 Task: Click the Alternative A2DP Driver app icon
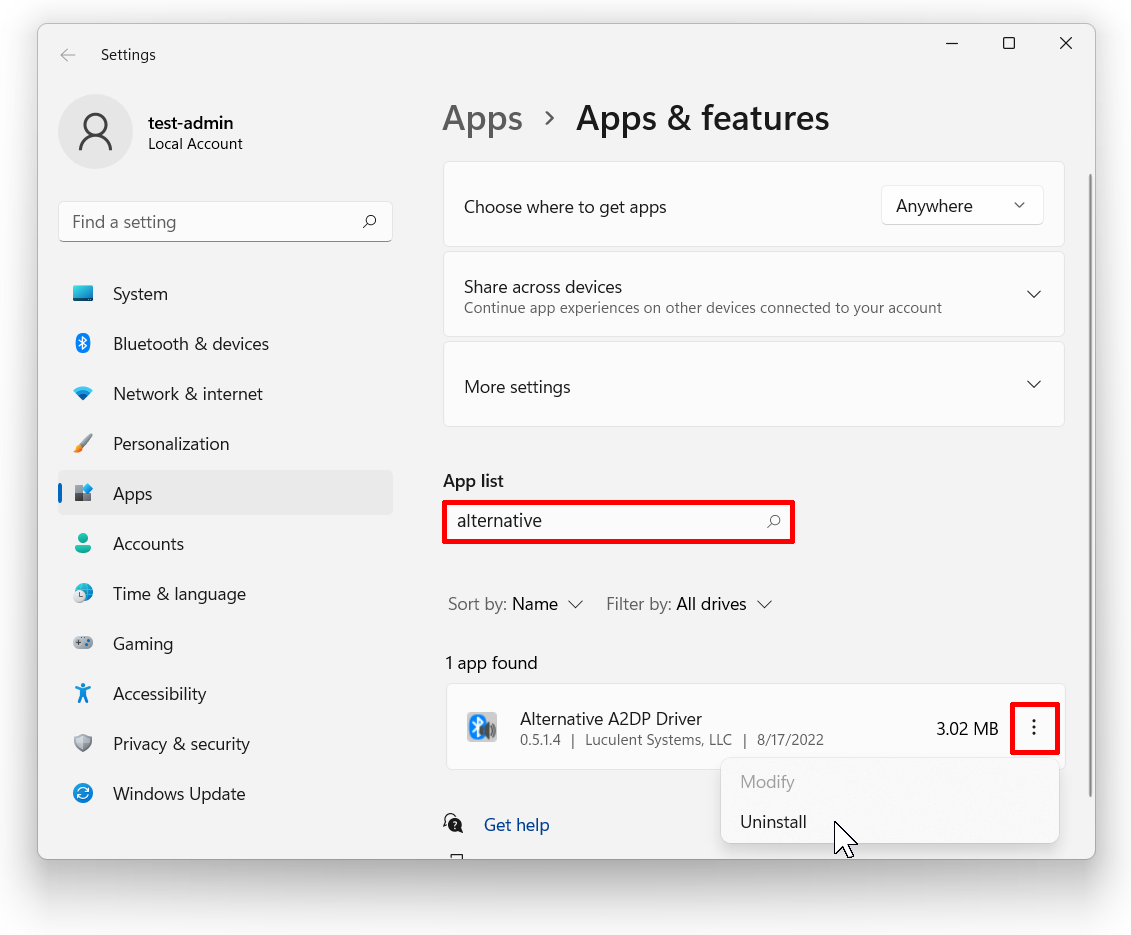(x=482, y=727)
